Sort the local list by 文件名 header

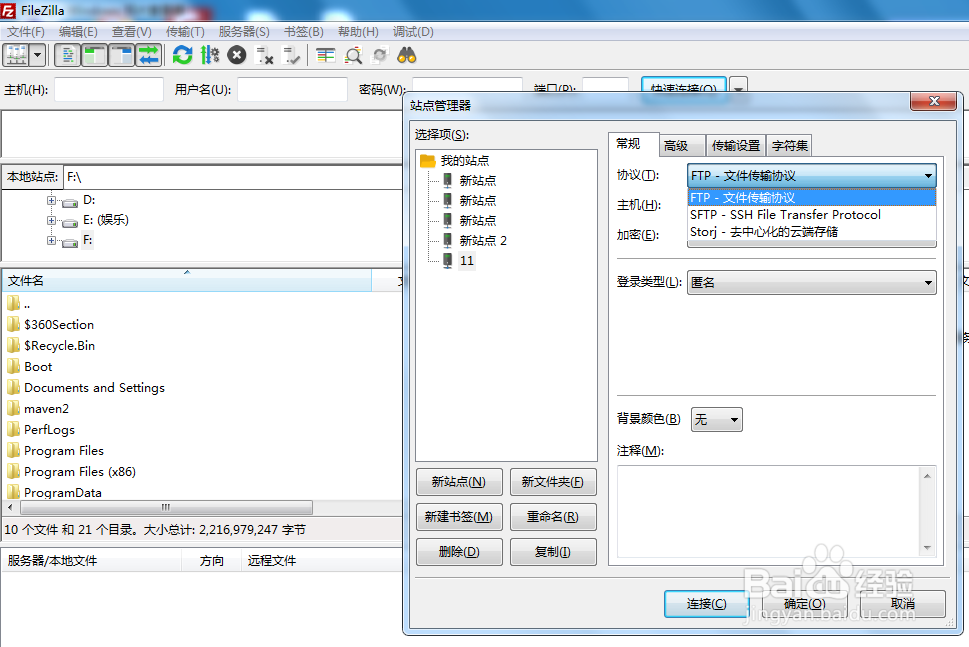coord(187,281)
